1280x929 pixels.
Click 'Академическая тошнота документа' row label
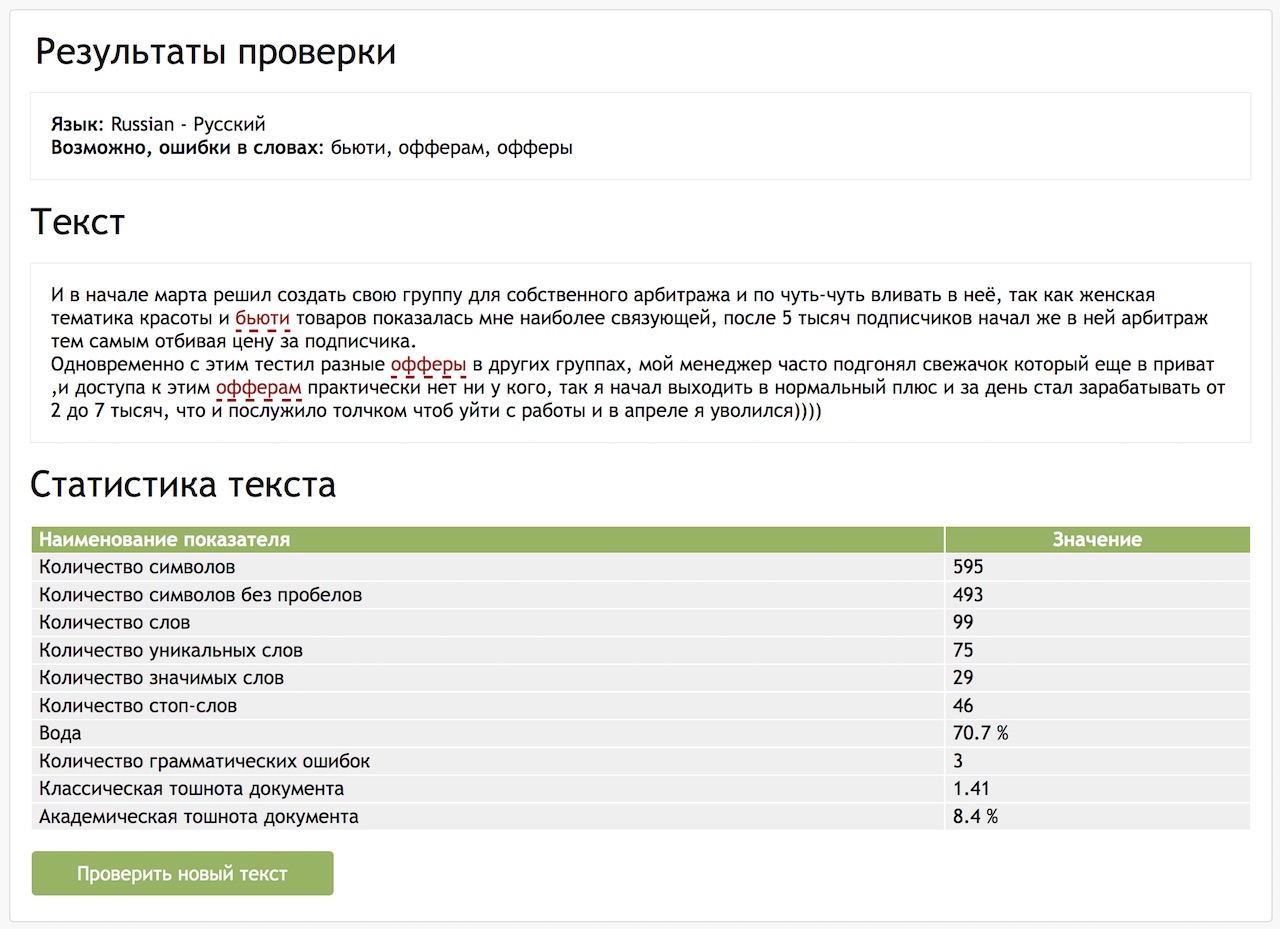tap(199, 817)
